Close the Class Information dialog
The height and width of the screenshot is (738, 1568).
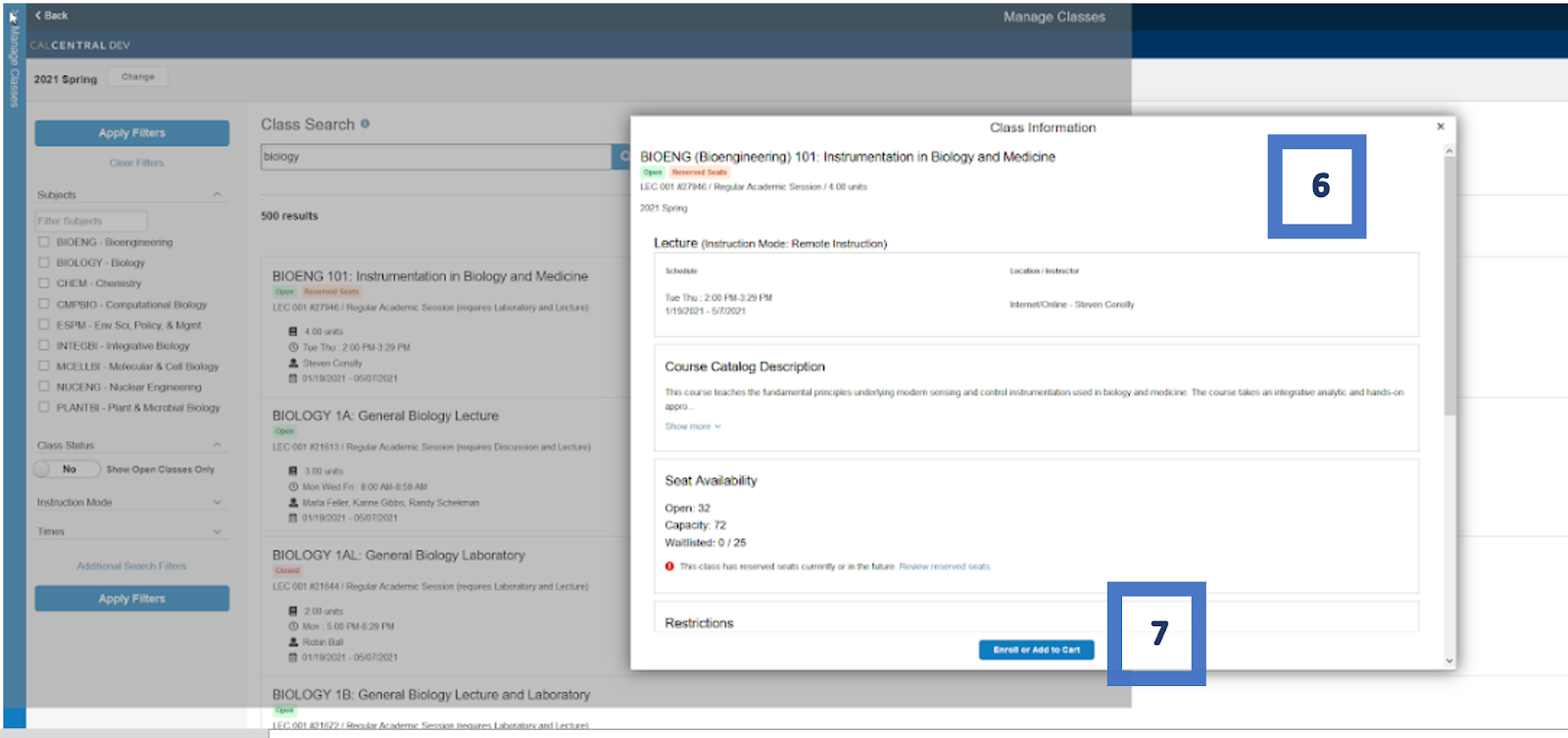tap(1440, 126)
